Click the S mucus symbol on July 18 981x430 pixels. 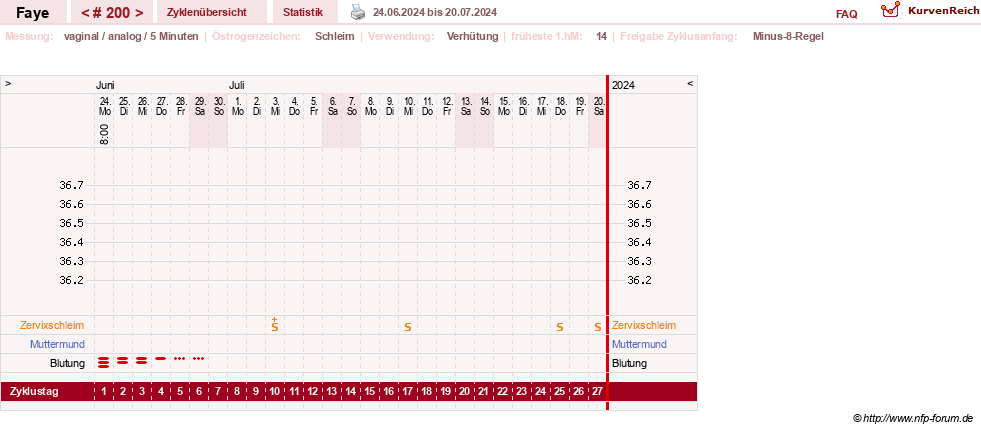(x=560, y=327)
